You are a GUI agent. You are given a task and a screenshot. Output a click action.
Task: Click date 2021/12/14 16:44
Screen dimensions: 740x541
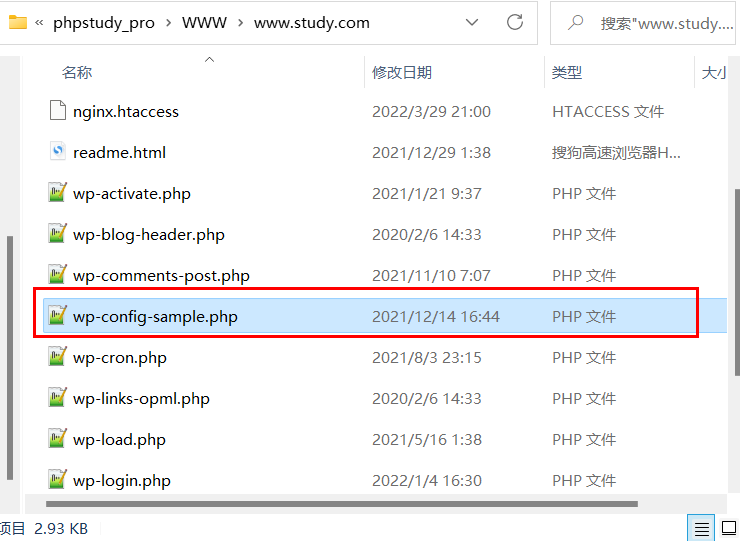pos(436,317)
